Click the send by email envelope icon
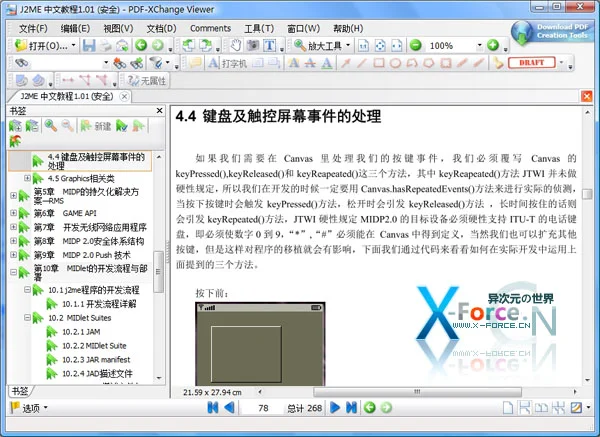The image size is (600, 437). click(x=122, y=46)
